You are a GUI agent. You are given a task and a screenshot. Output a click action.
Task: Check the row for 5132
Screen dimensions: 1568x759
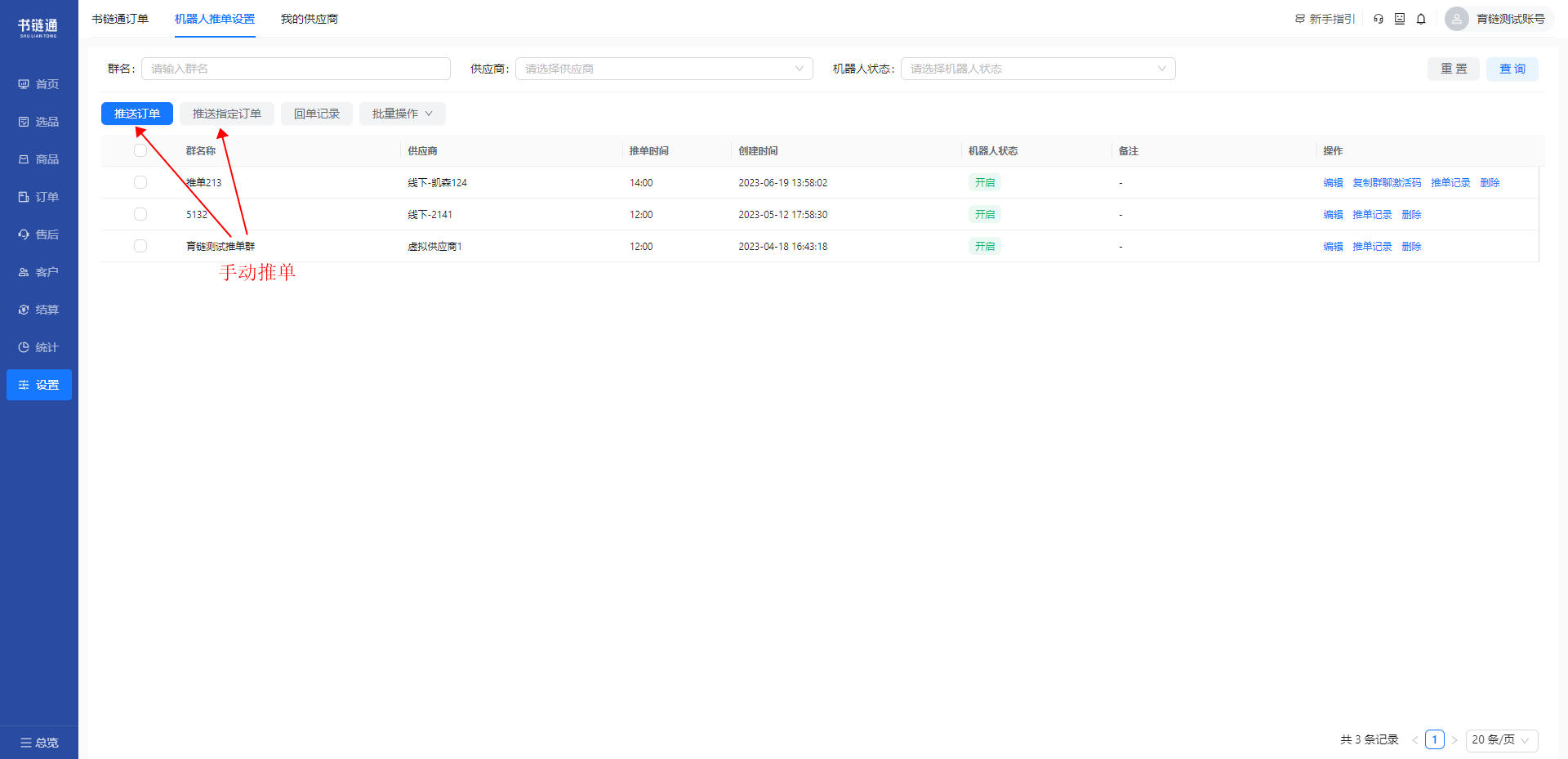point(140,214)
